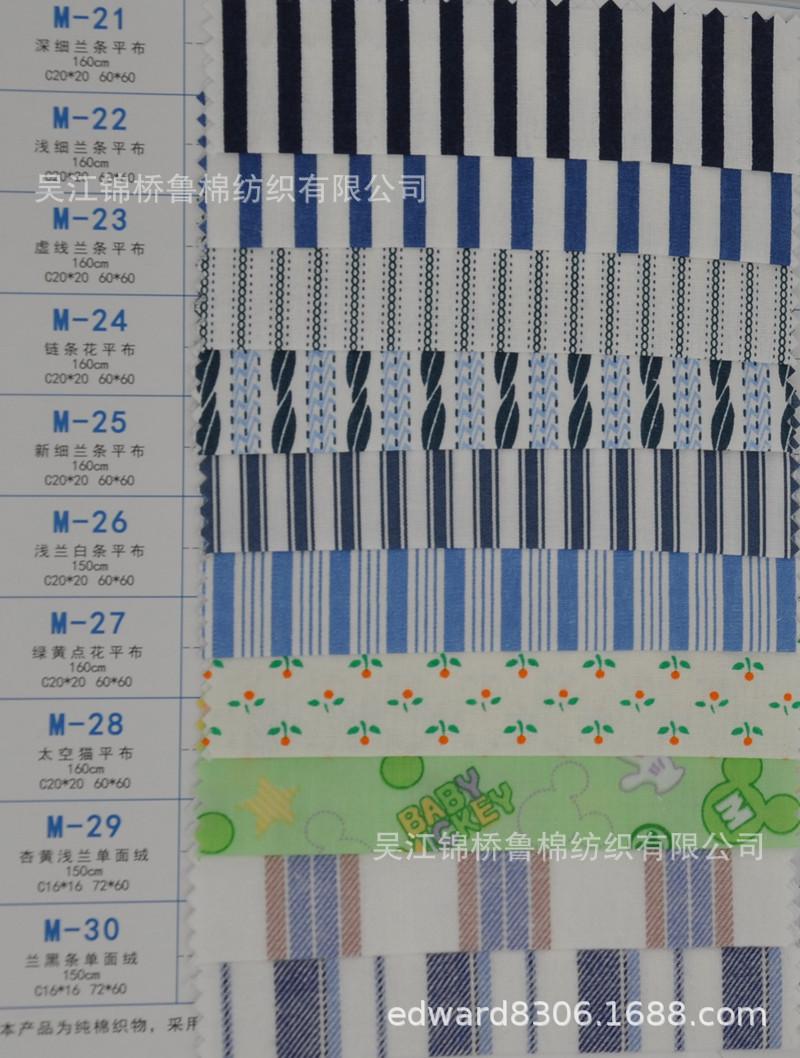Click the twisted rope pattern fabric swatch

[x=498, y=401]
